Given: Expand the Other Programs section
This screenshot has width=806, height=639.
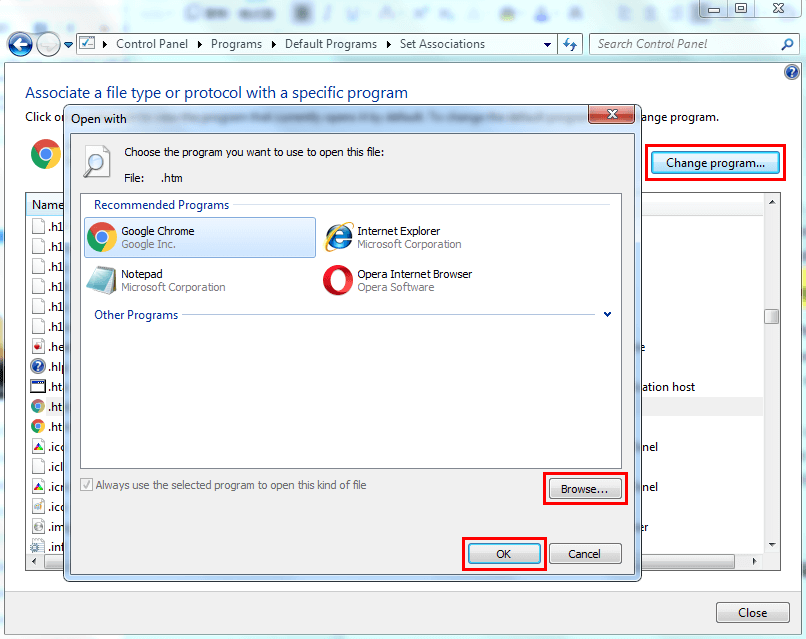Looking at the screenshot, I should coord(608,314).
